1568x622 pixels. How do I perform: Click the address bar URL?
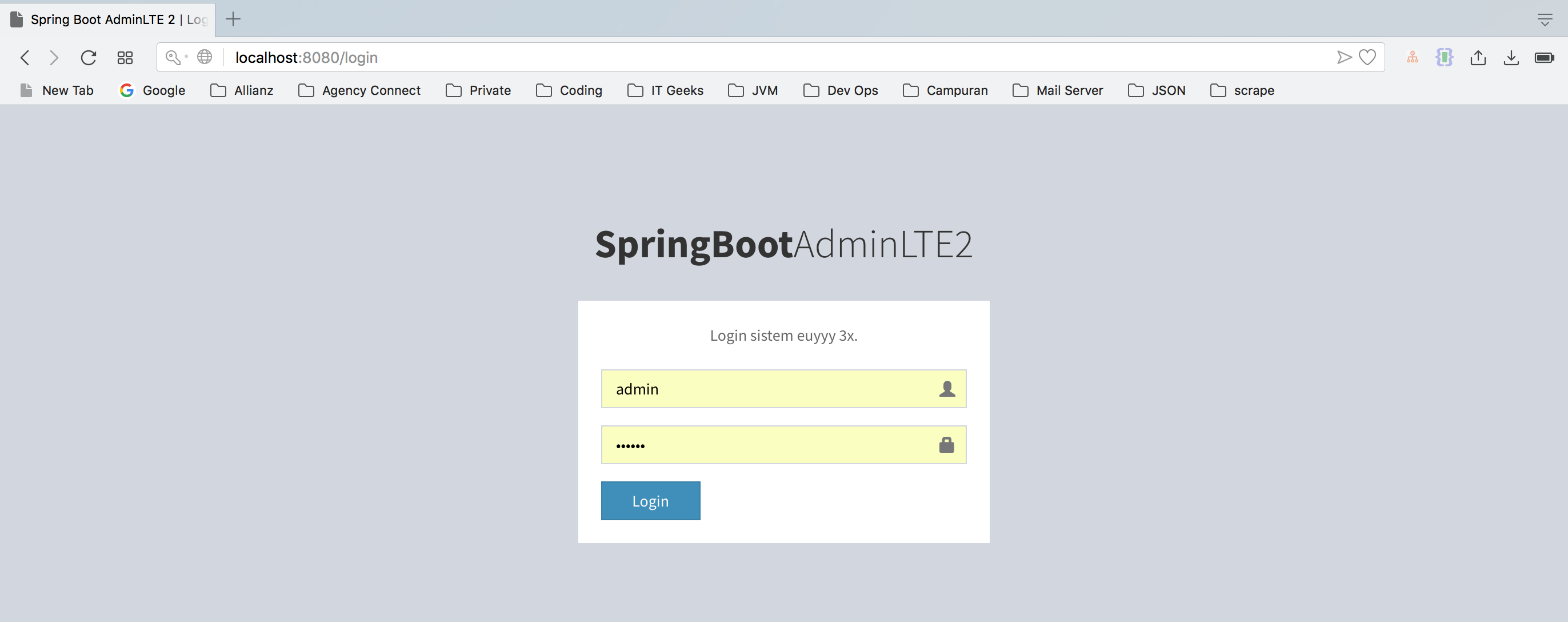pyautogui.click(x=306, y=57)
